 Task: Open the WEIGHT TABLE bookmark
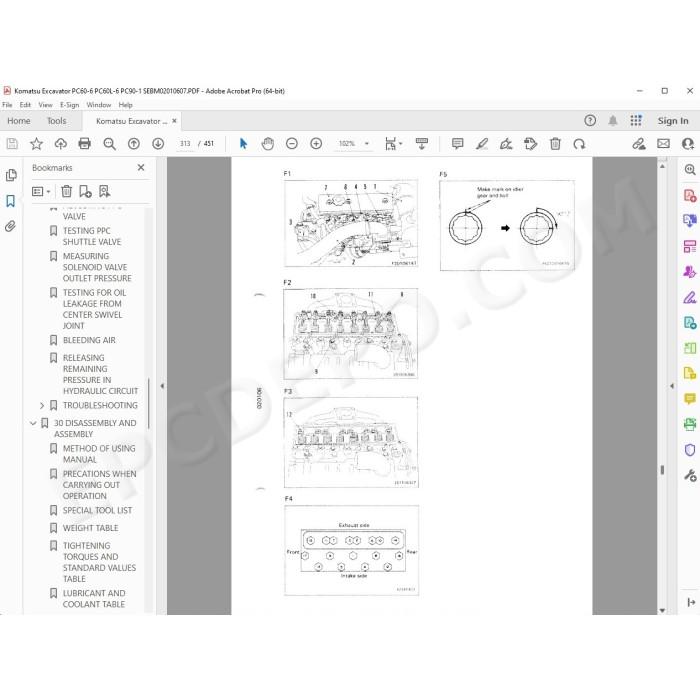(x=91, y=528)
